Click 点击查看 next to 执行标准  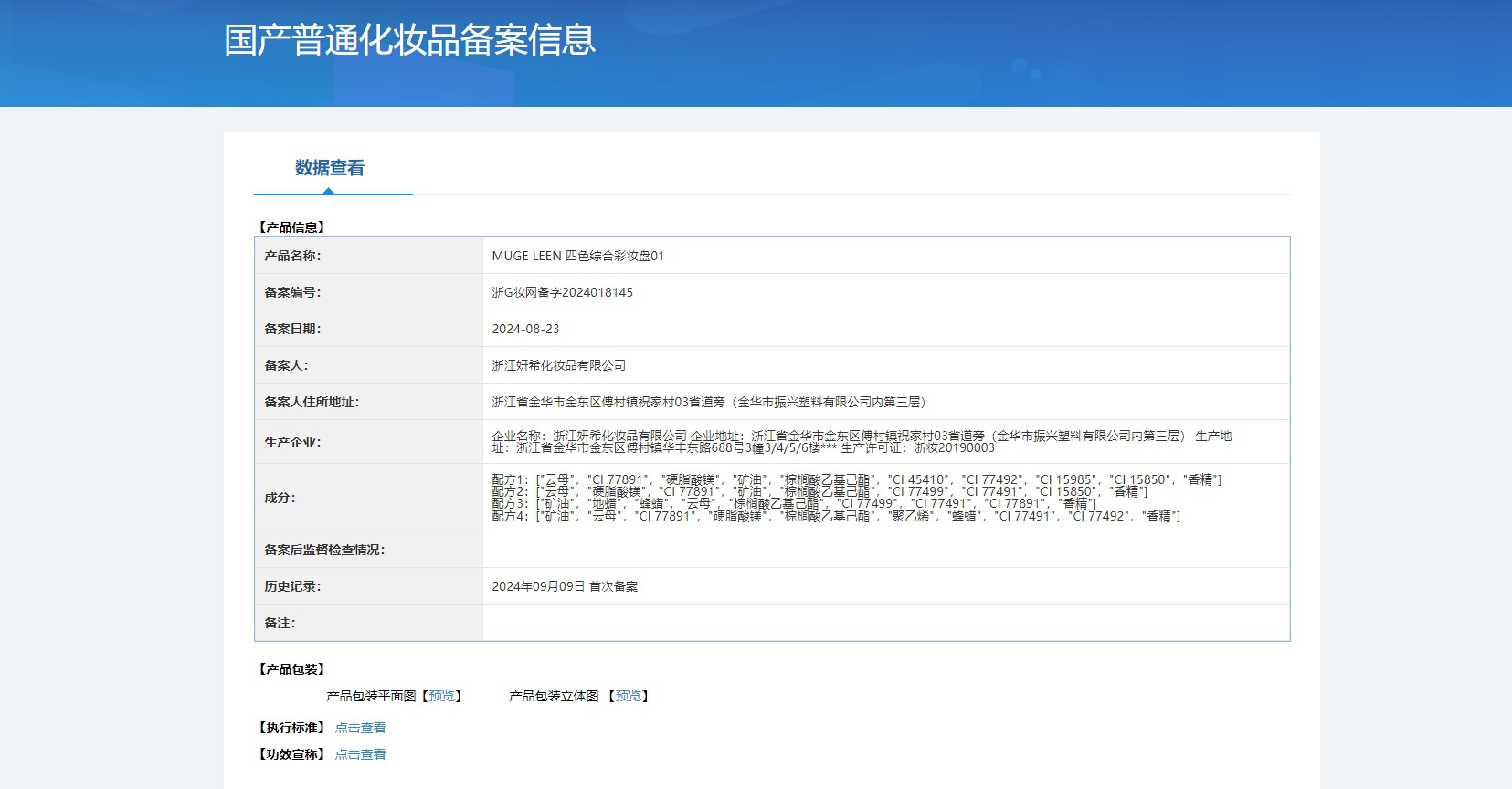(360, 728)
